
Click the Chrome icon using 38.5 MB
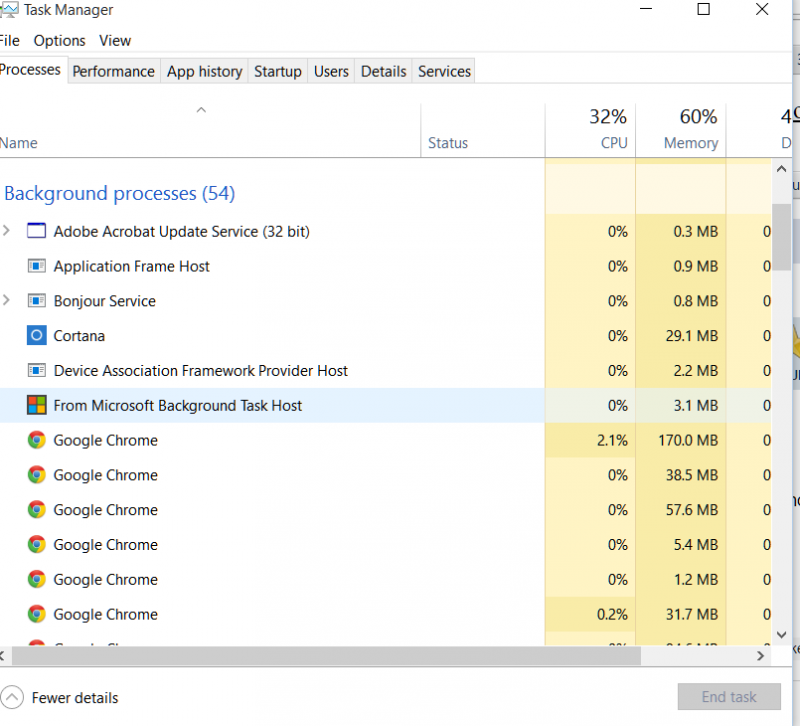pos(36,474)
